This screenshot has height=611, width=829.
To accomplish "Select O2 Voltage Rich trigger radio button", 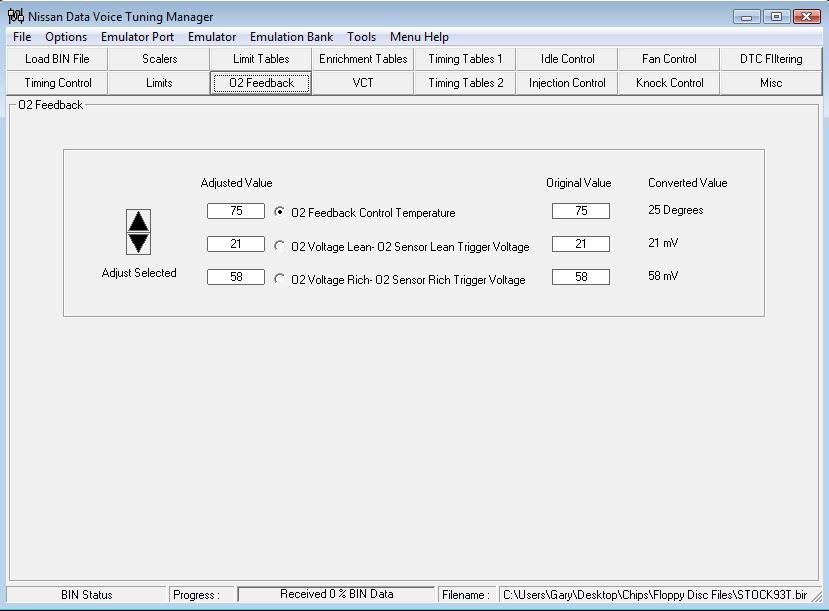I will (279, 279).
